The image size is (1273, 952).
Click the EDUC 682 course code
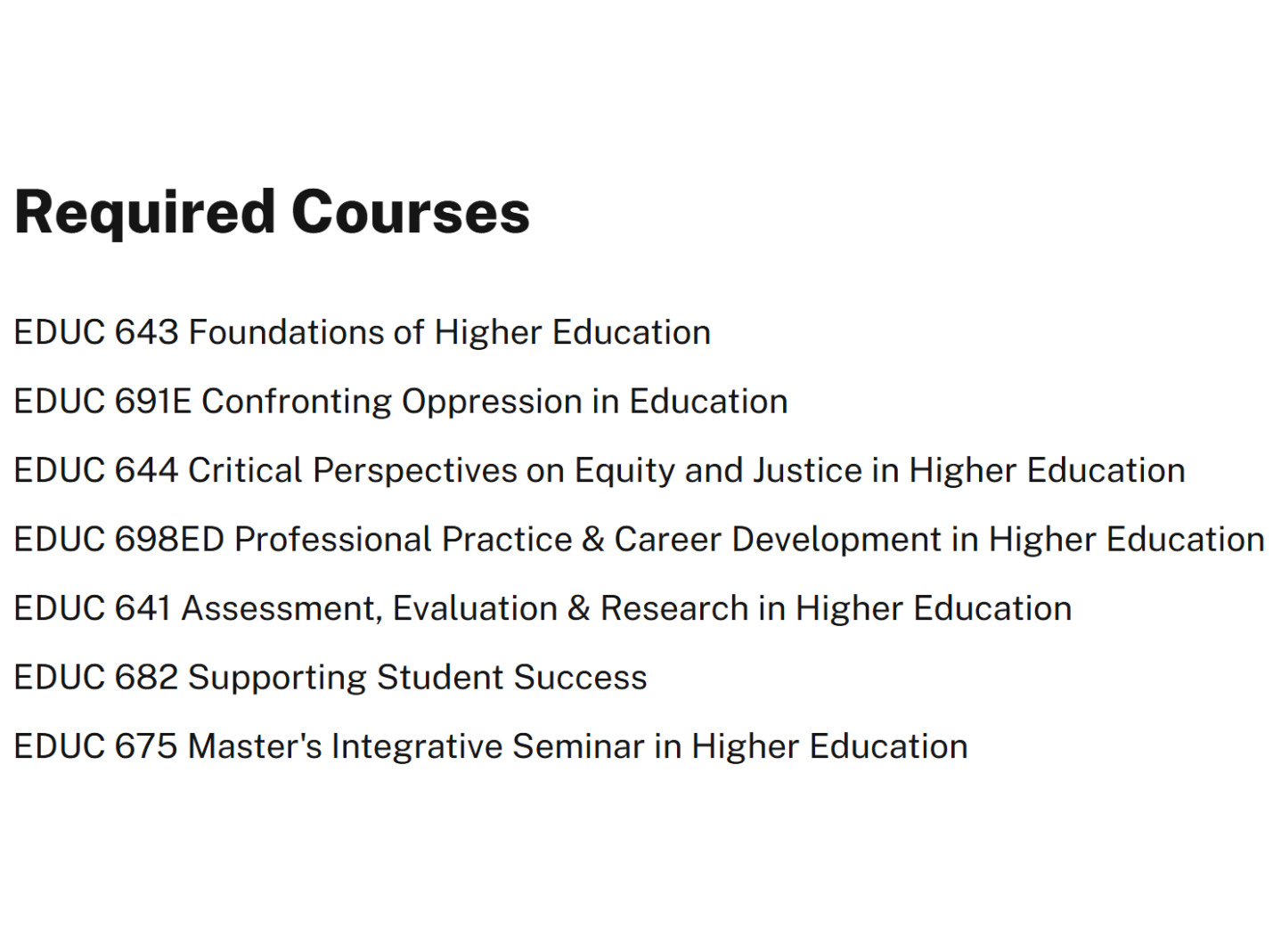point(96,678)
